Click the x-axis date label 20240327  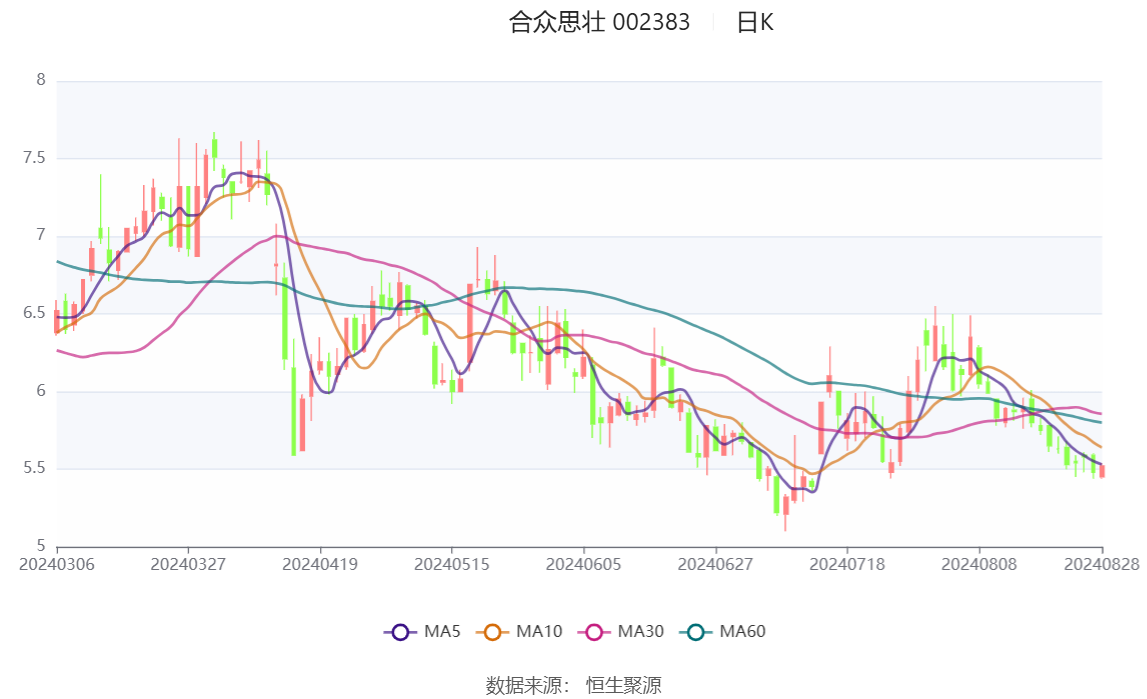[188, 564]
